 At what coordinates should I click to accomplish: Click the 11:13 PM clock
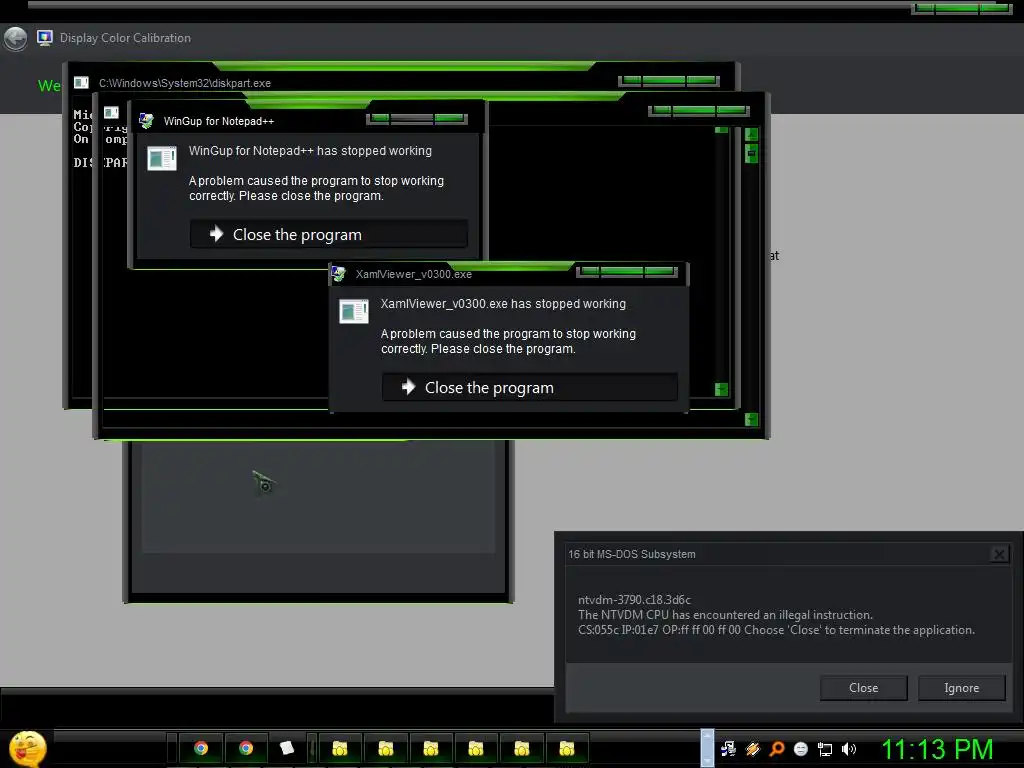tap(937, 749)
